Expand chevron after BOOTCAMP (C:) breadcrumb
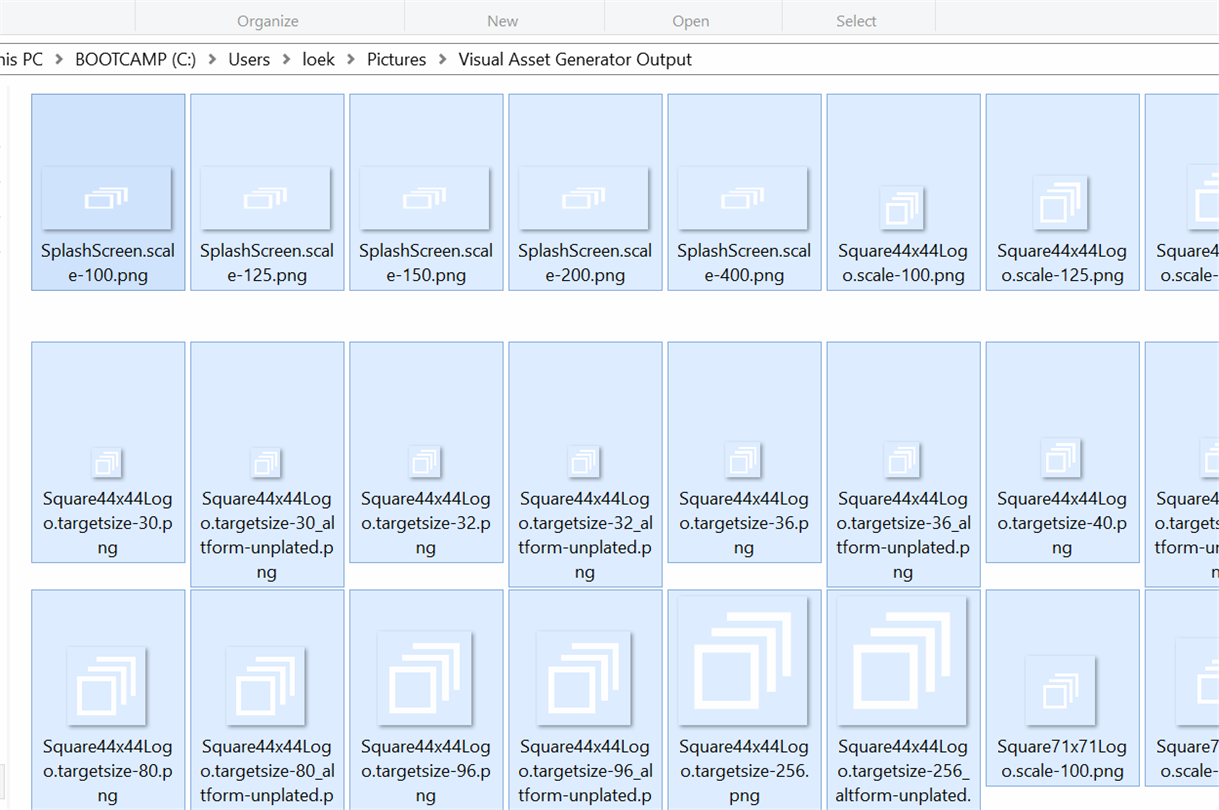The width and height of the screenshot is (1219, 810). pos(212,60)
